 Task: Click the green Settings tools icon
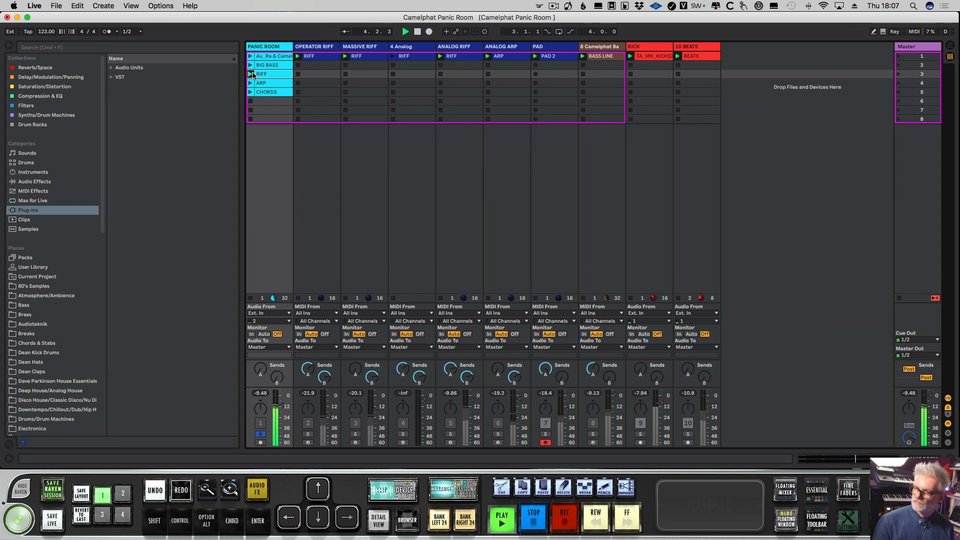[x=848, y=520]
